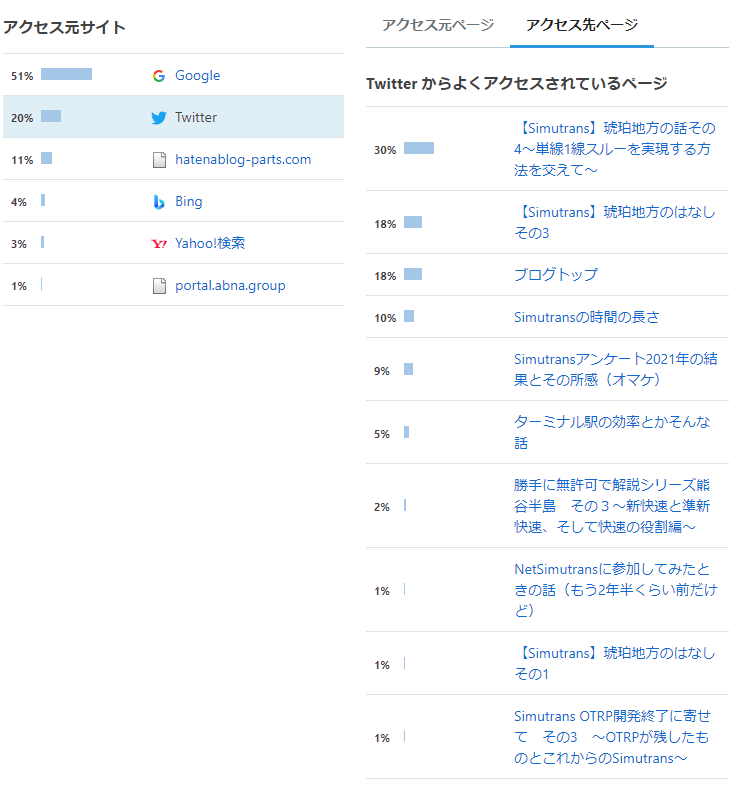
Task: Open 琥珀地方の話その4 article link
Action: point(615,149)
